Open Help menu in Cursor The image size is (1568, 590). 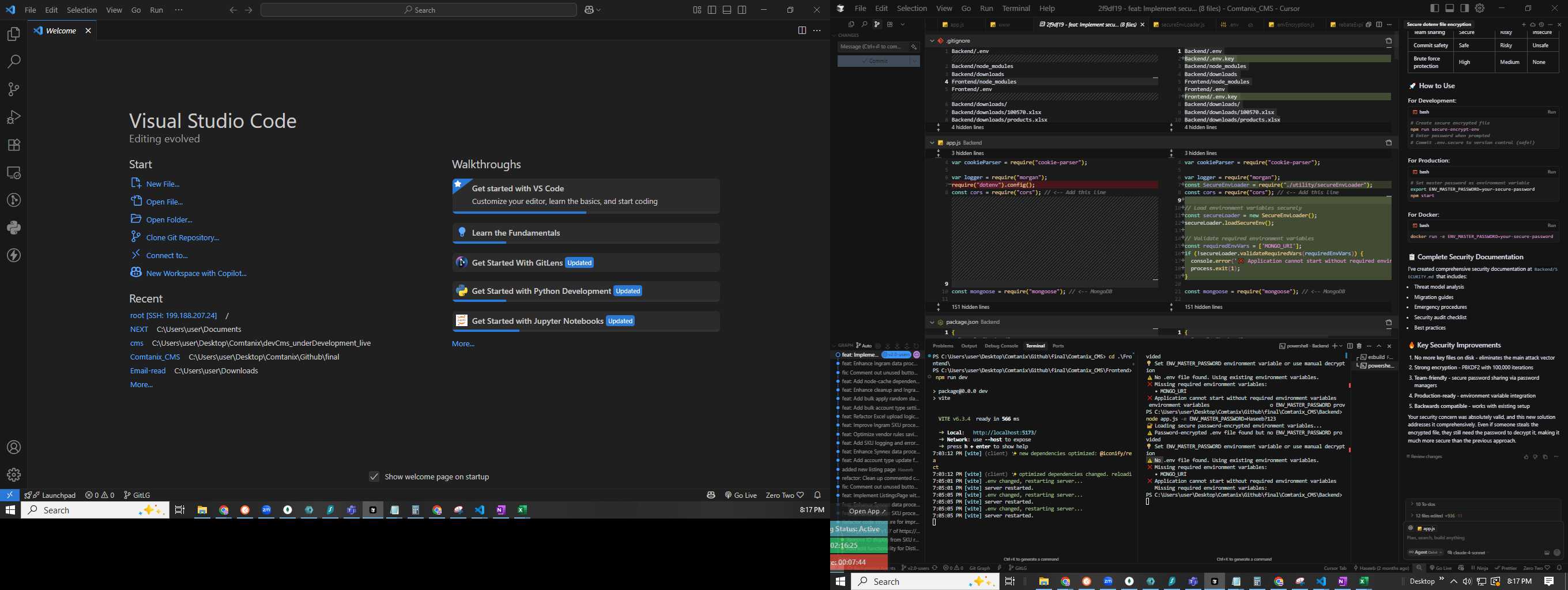[x=1047, y=8]
